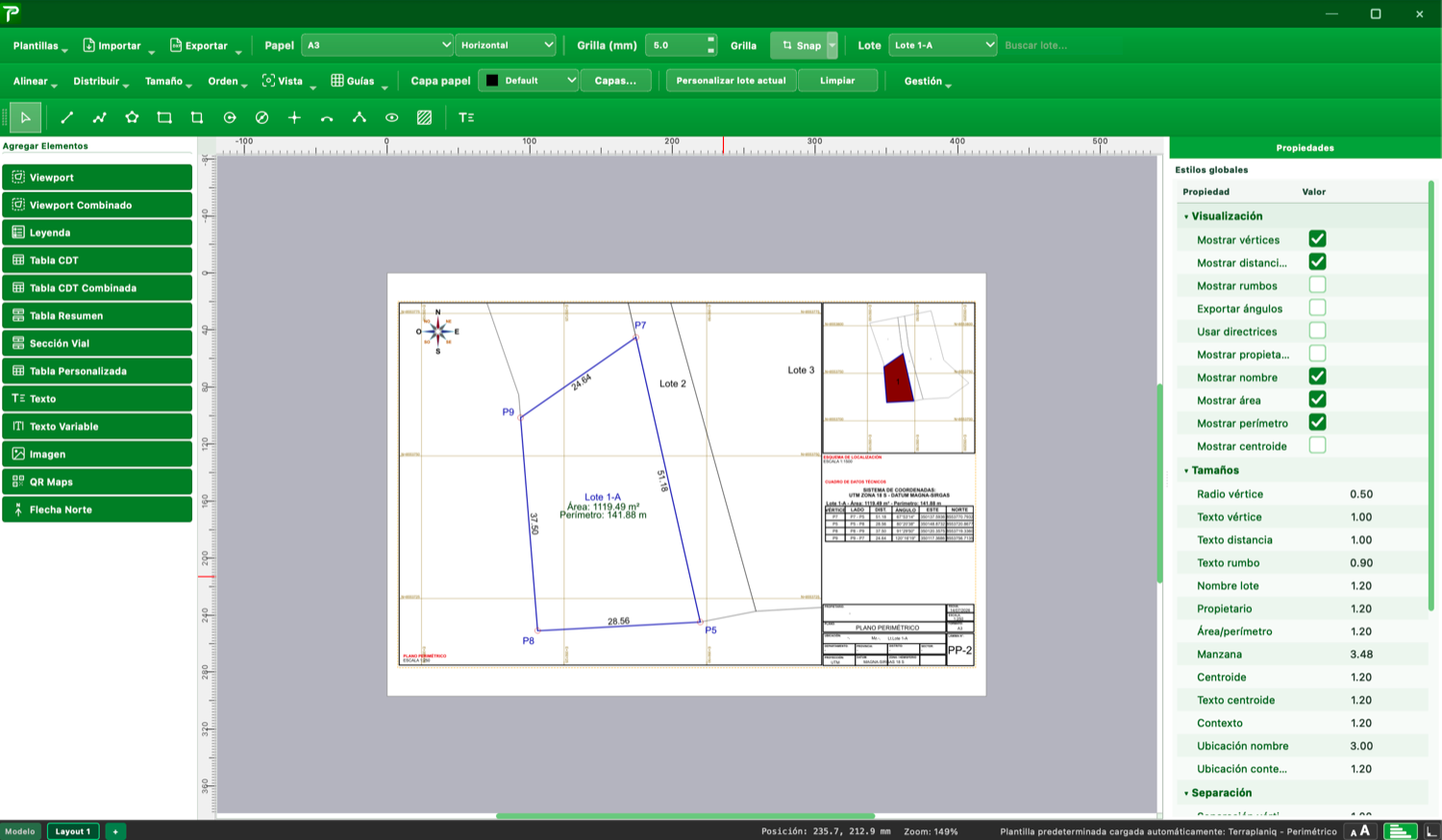1442x840 pixels.
Task: Add a Viewport element
Action: click(97, 177)
